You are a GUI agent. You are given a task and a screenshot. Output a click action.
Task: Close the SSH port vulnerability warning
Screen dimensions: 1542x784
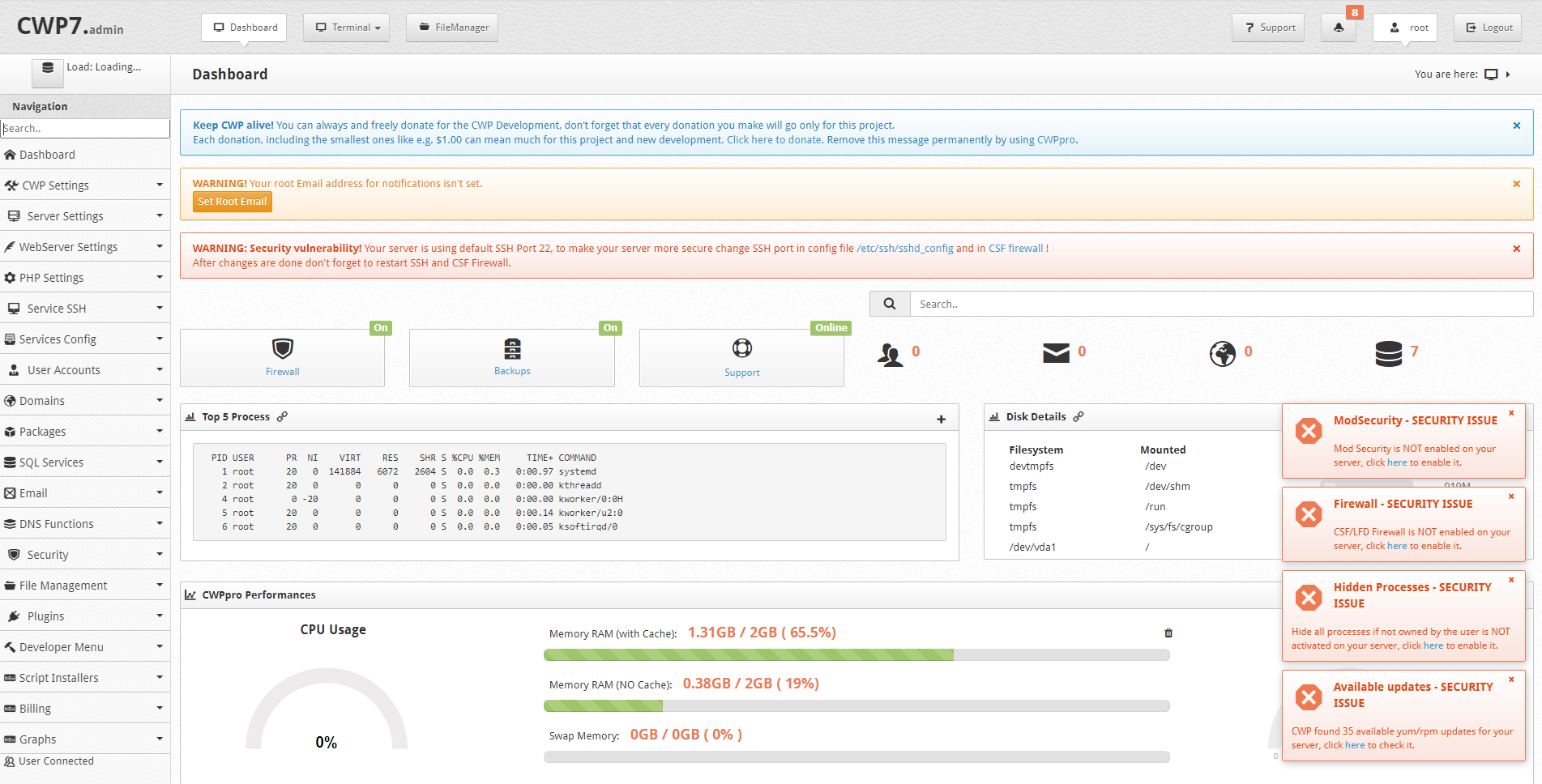coord(1517,249)
